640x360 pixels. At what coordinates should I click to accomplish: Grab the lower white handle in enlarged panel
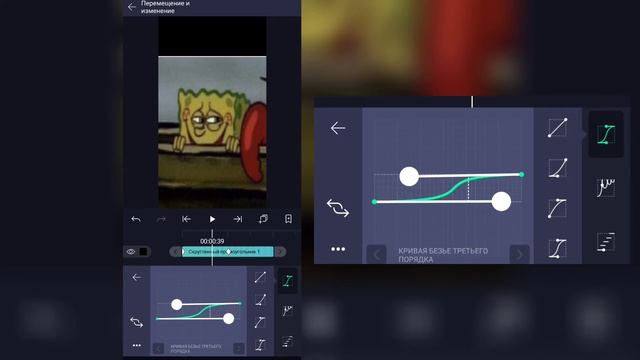click(x=501, y=201)
